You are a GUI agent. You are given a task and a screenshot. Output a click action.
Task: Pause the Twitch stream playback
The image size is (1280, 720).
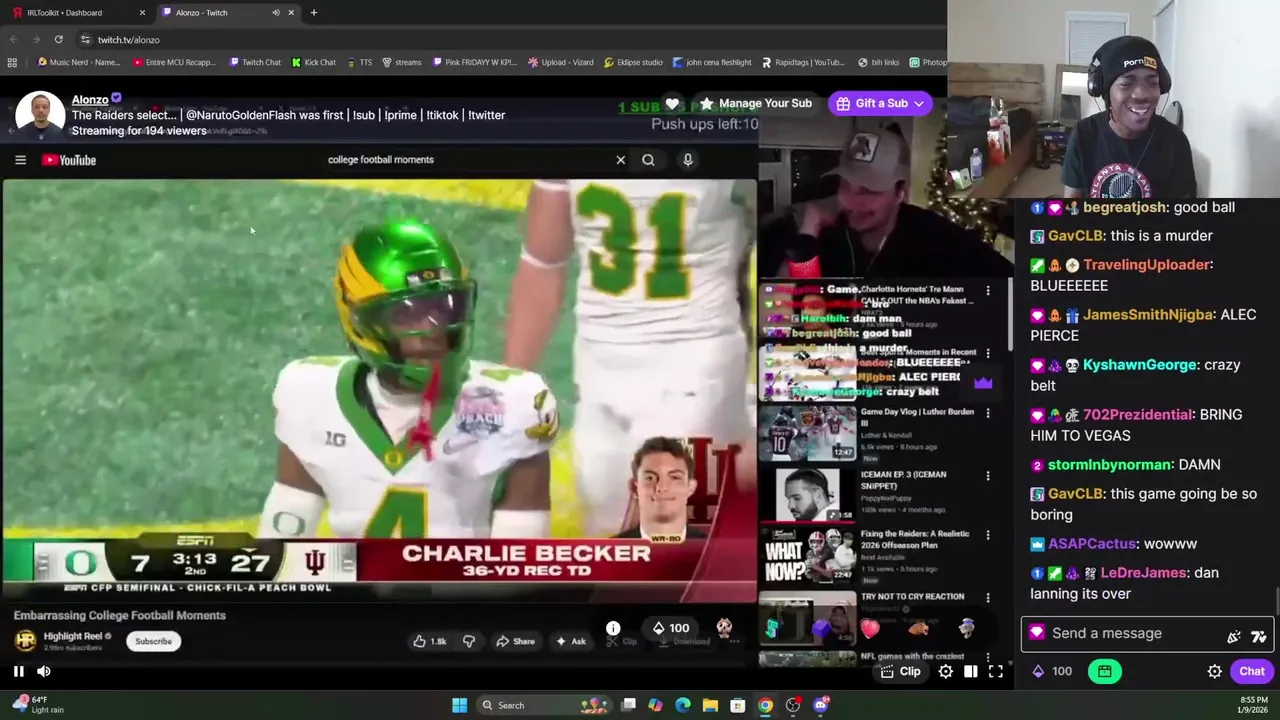[18, 672]
